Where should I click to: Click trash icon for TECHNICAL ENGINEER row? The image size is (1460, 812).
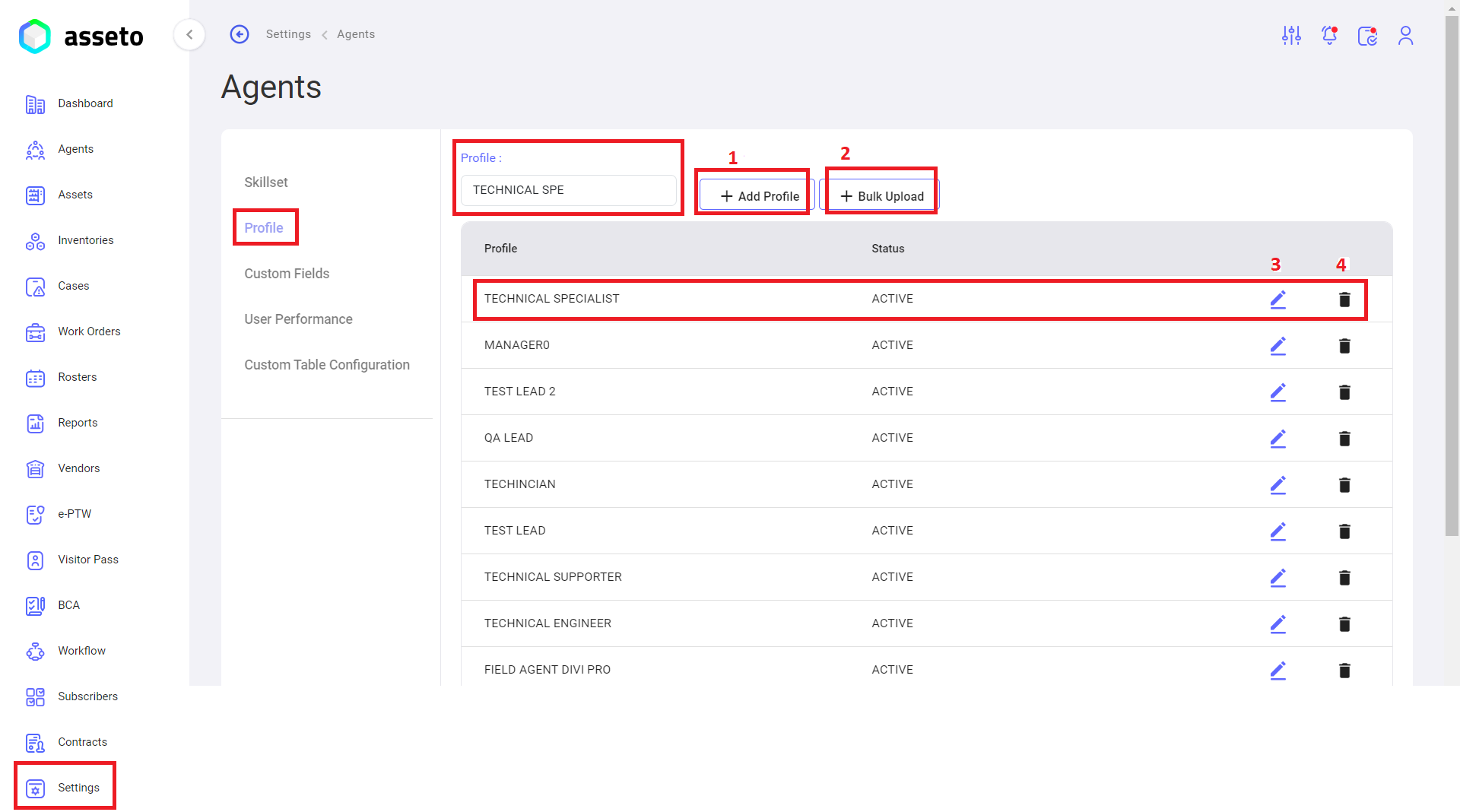point(1344,624)
